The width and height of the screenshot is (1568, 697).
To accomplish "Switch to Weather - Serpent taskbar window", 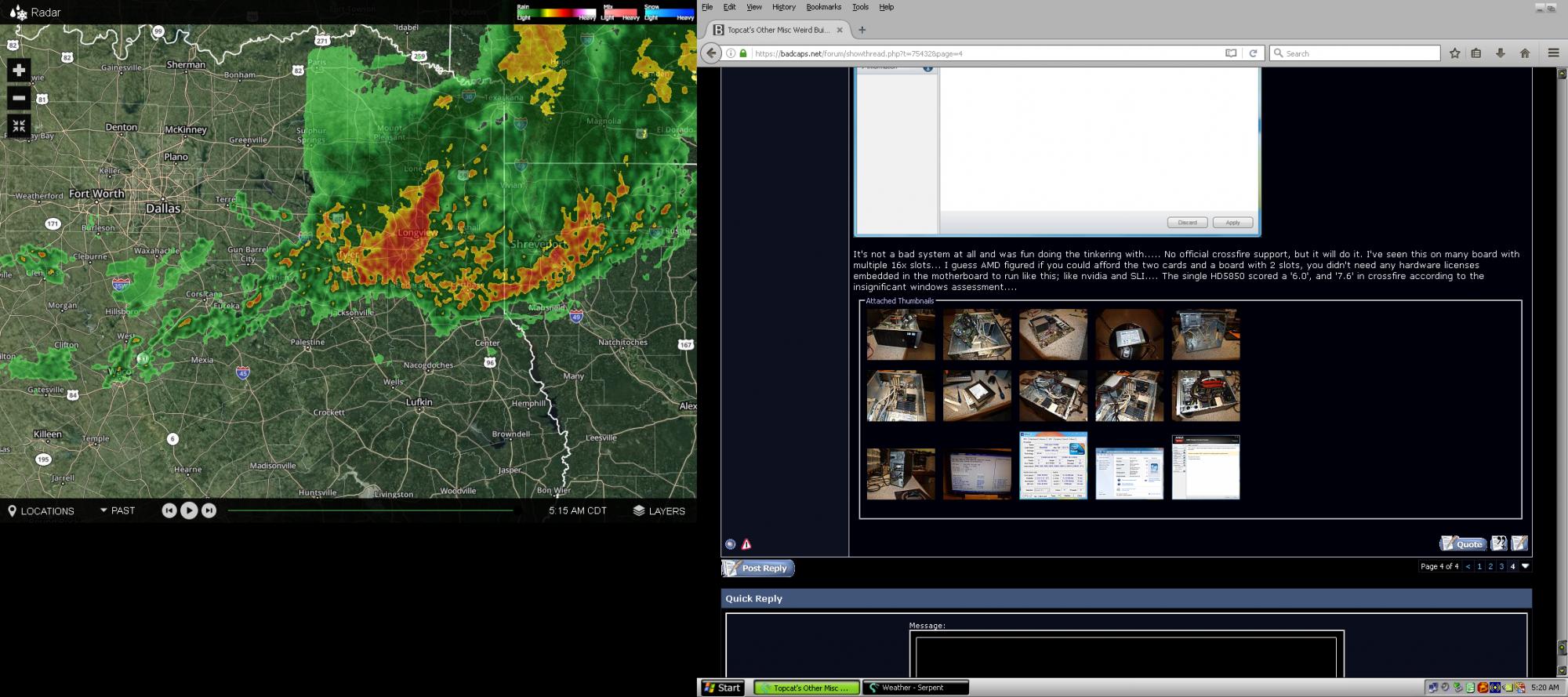I will [915, 688].
